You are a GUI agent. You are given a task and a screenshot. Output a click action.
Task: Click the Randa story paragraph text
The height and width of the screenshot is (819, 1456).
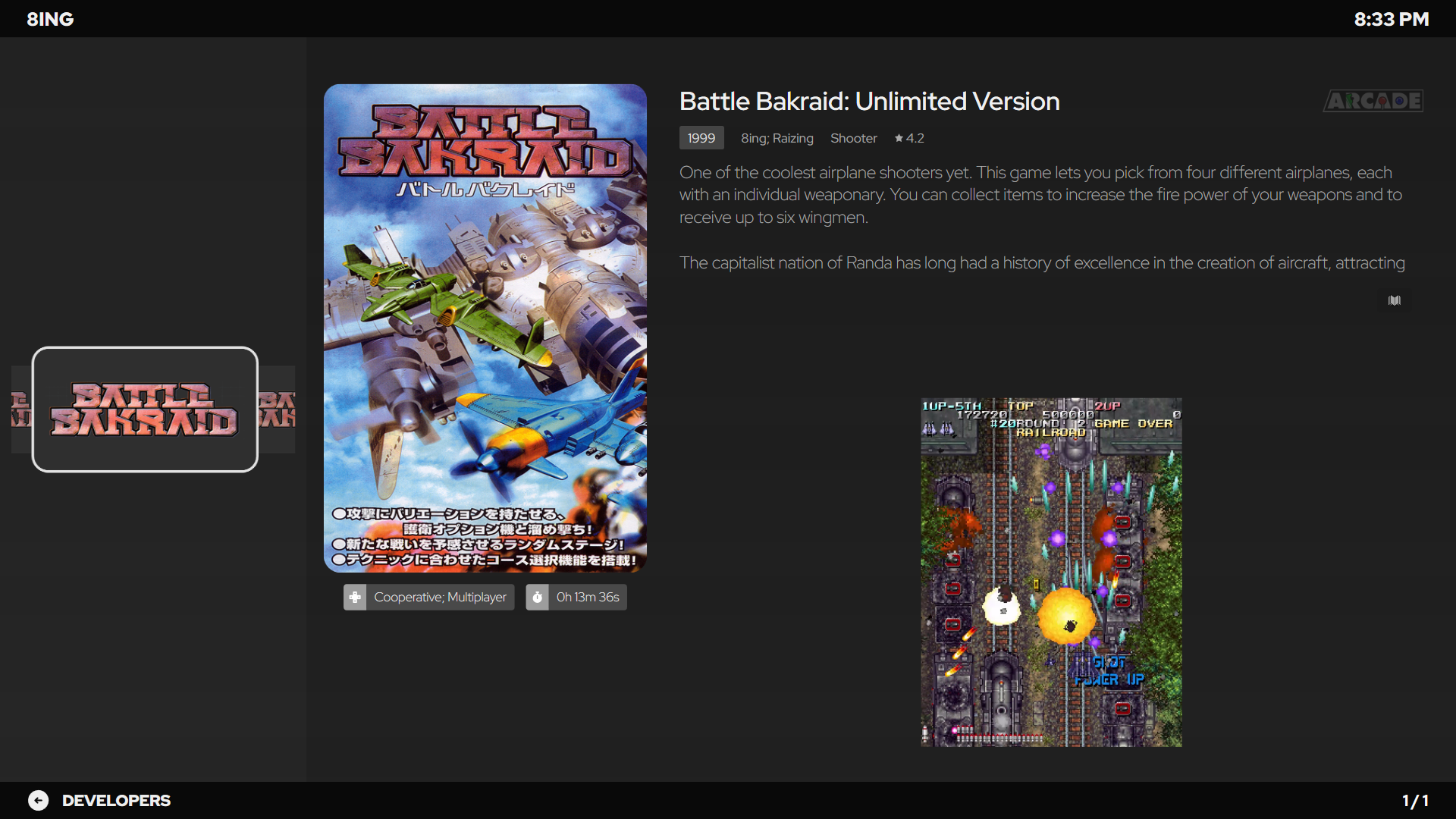[1042, 262]
